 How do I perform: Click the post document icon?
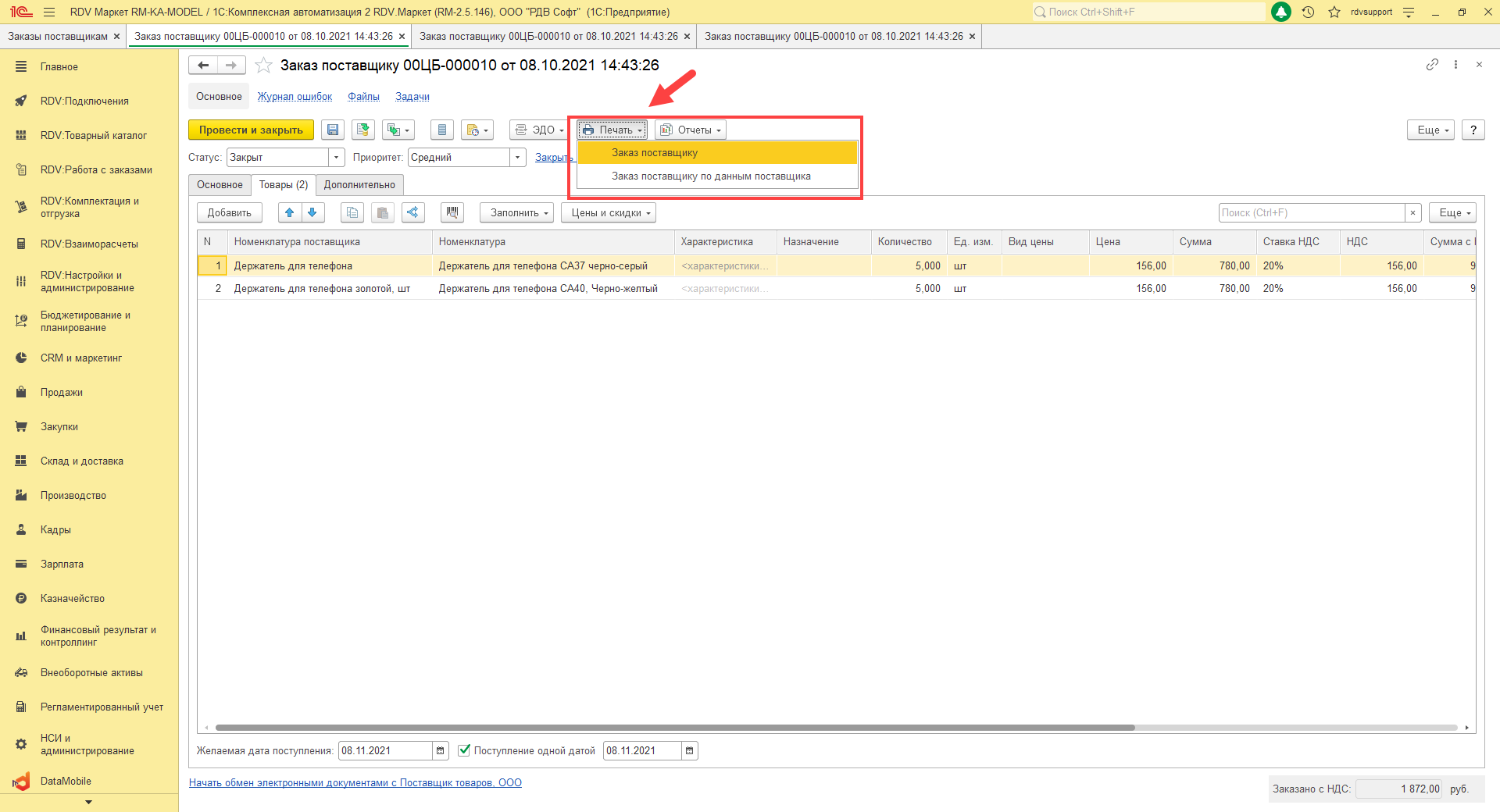tap(362, 130)
